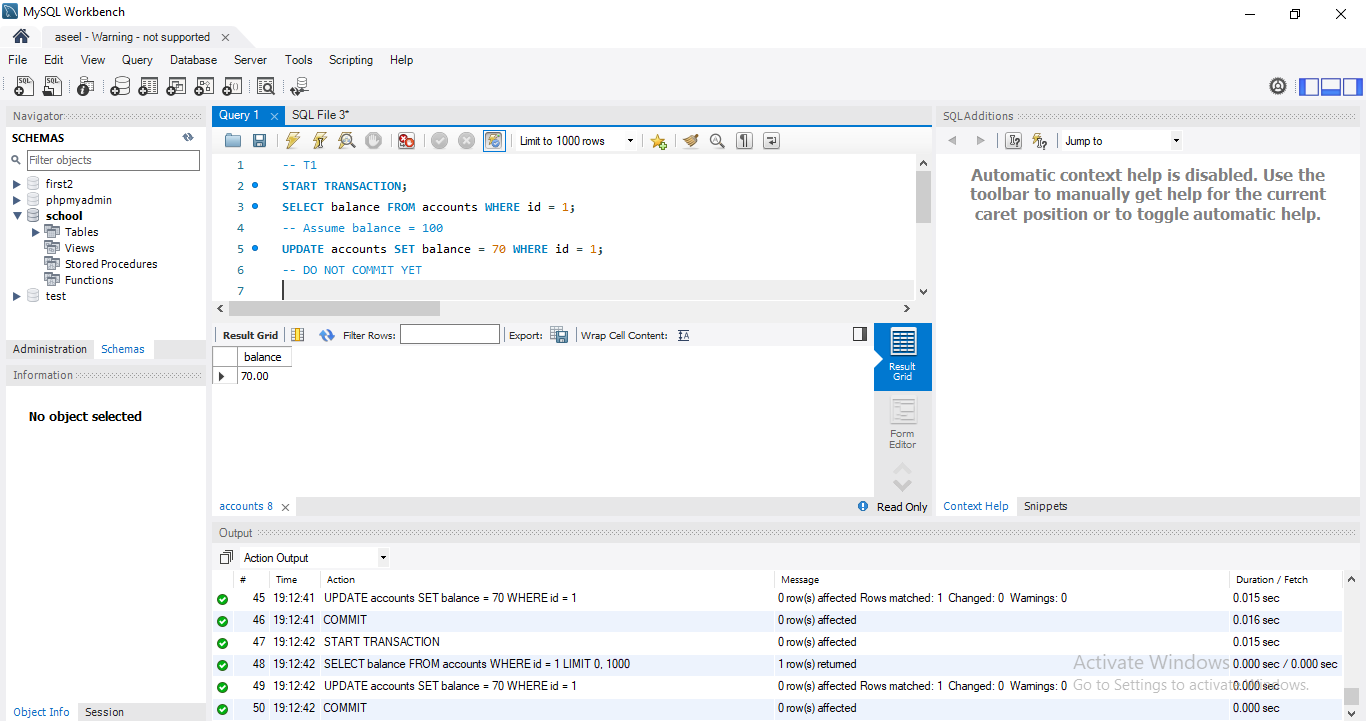
Task: Save the script using the floppy disk icon
Action: point(259,141)
